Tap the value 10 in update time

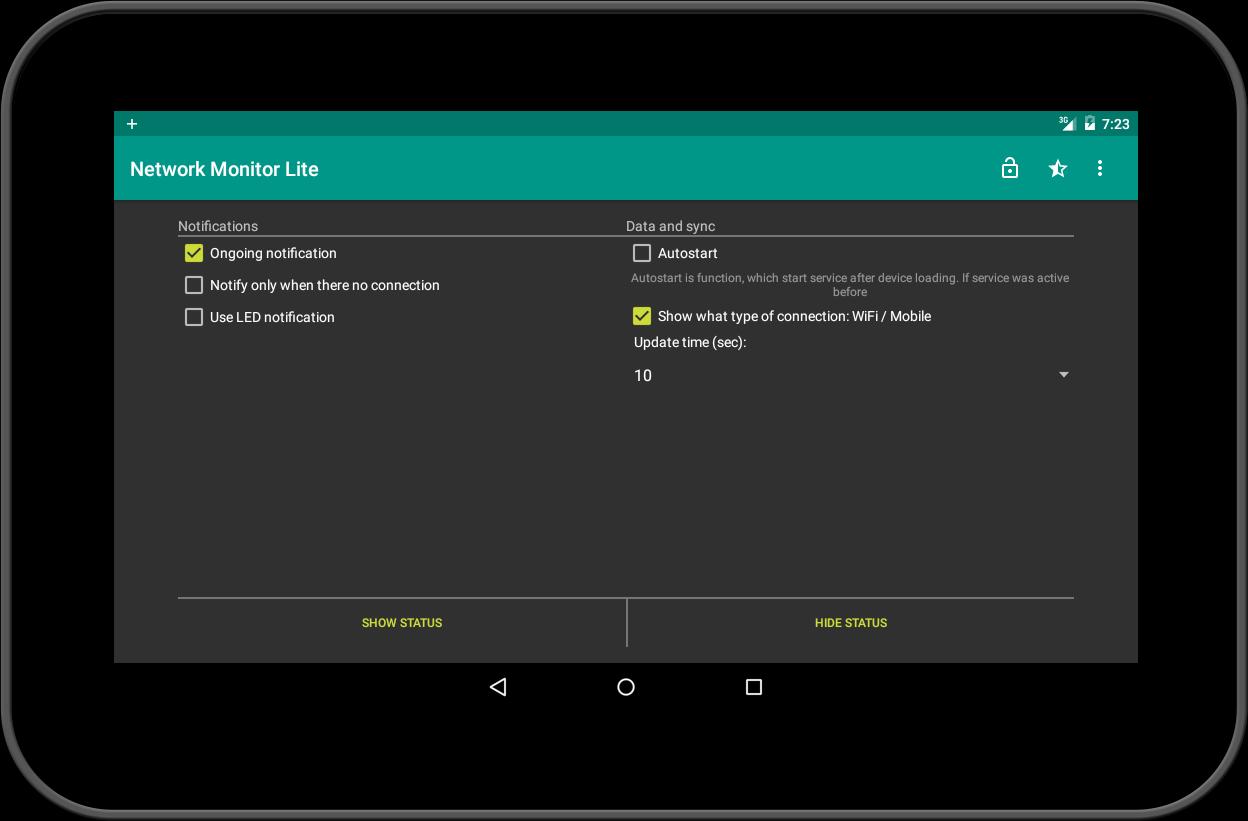643,375
